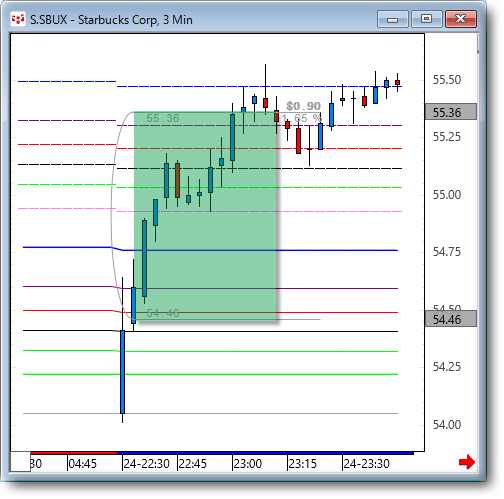Click the 23:00 time axis label

point(247,464)
